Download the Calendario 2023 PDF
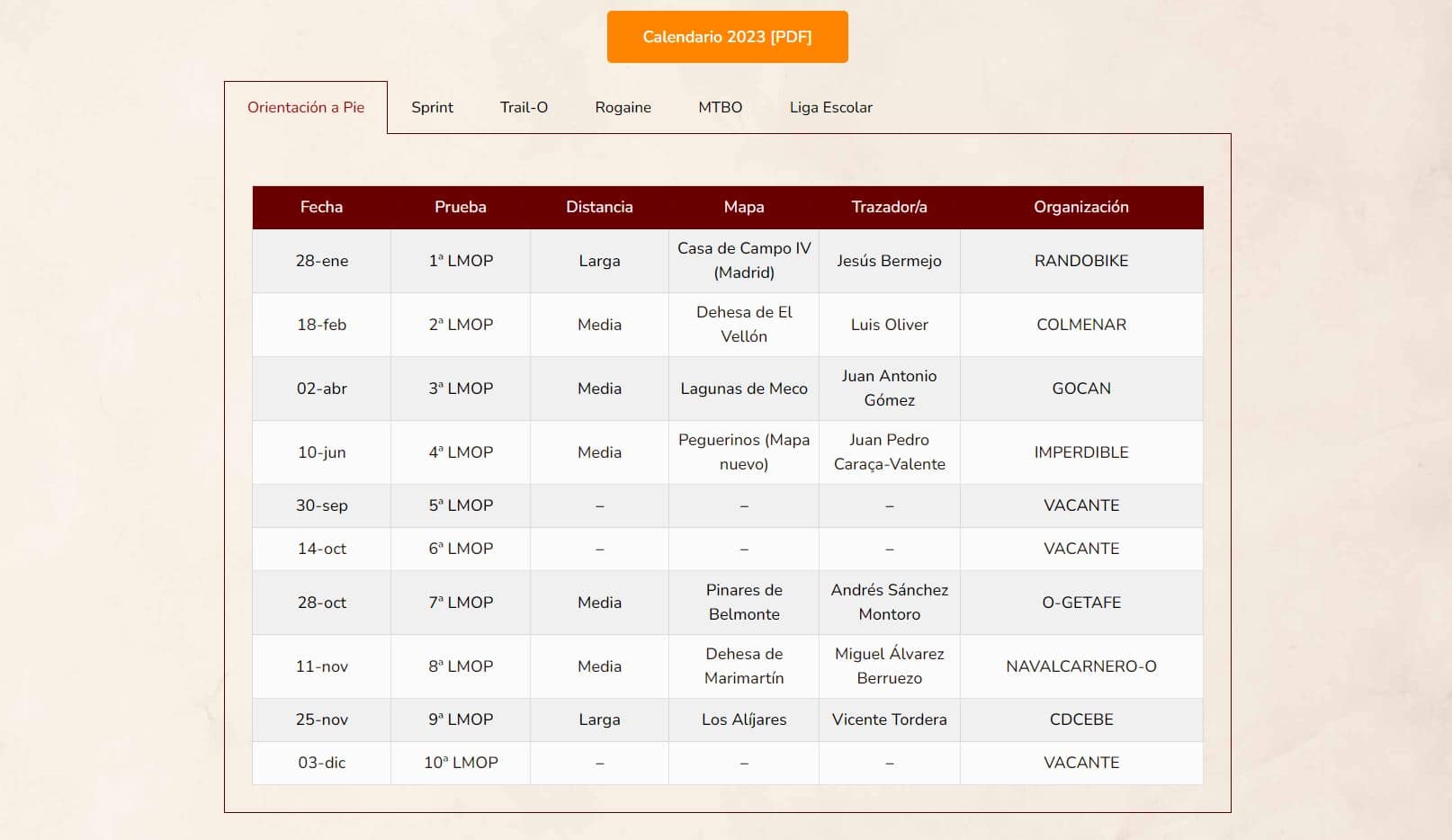Viewport: 1452px width, 840px height. click(727, 37)
